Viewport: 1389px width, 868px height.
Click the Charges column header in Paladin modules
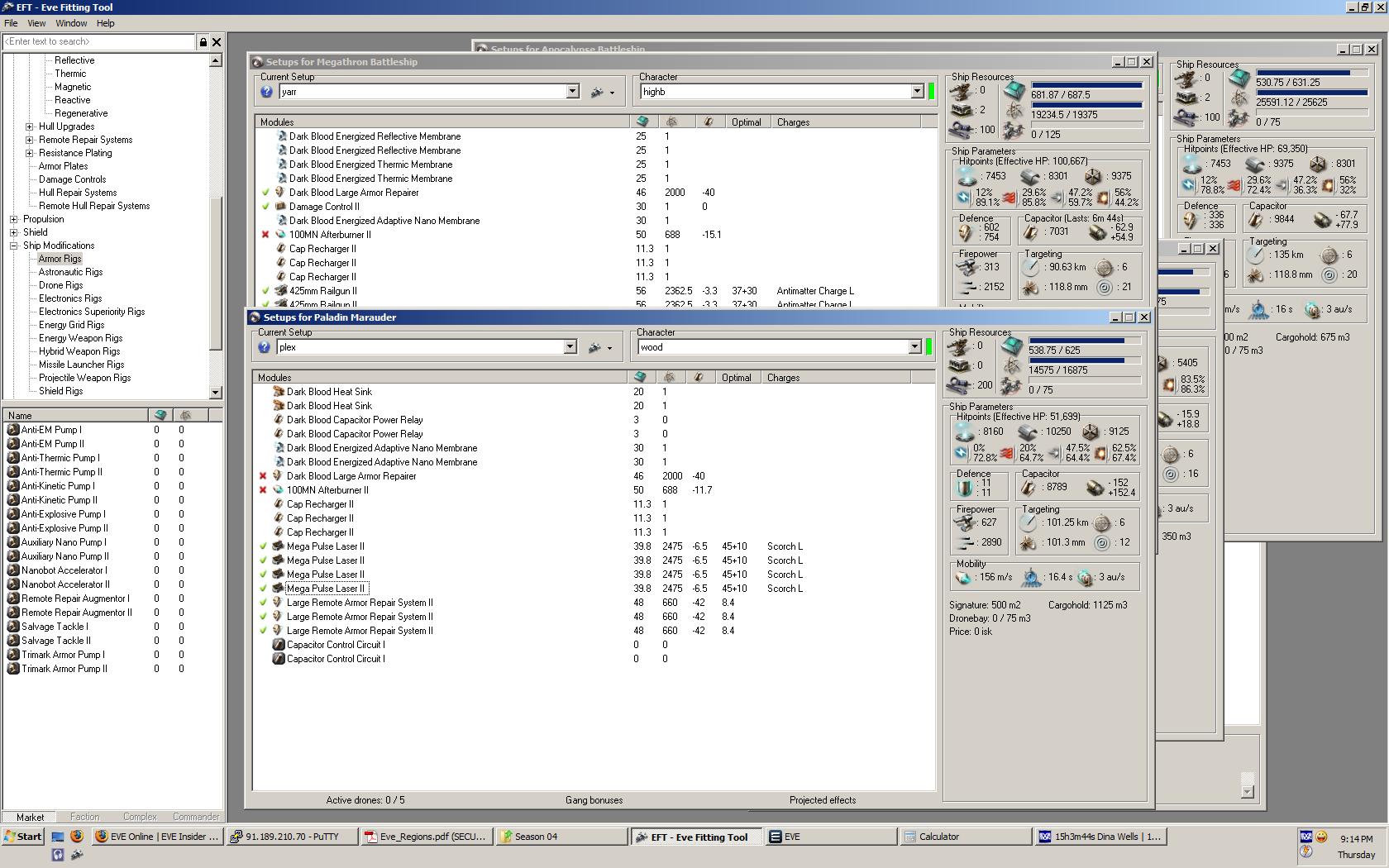click(836, 378)
